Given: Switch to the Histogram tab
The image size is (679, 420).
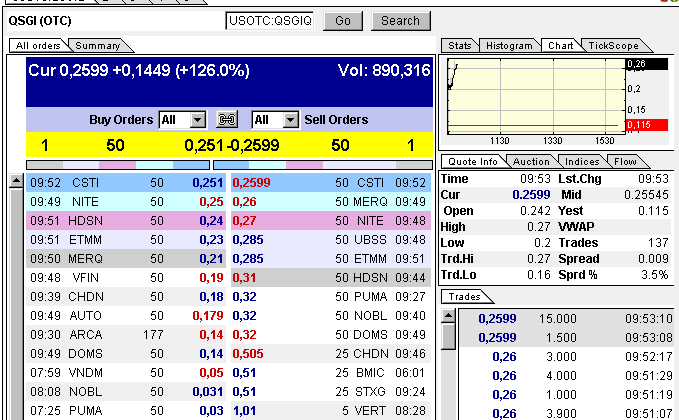Looking at the screenshot, I should [509, 45].
